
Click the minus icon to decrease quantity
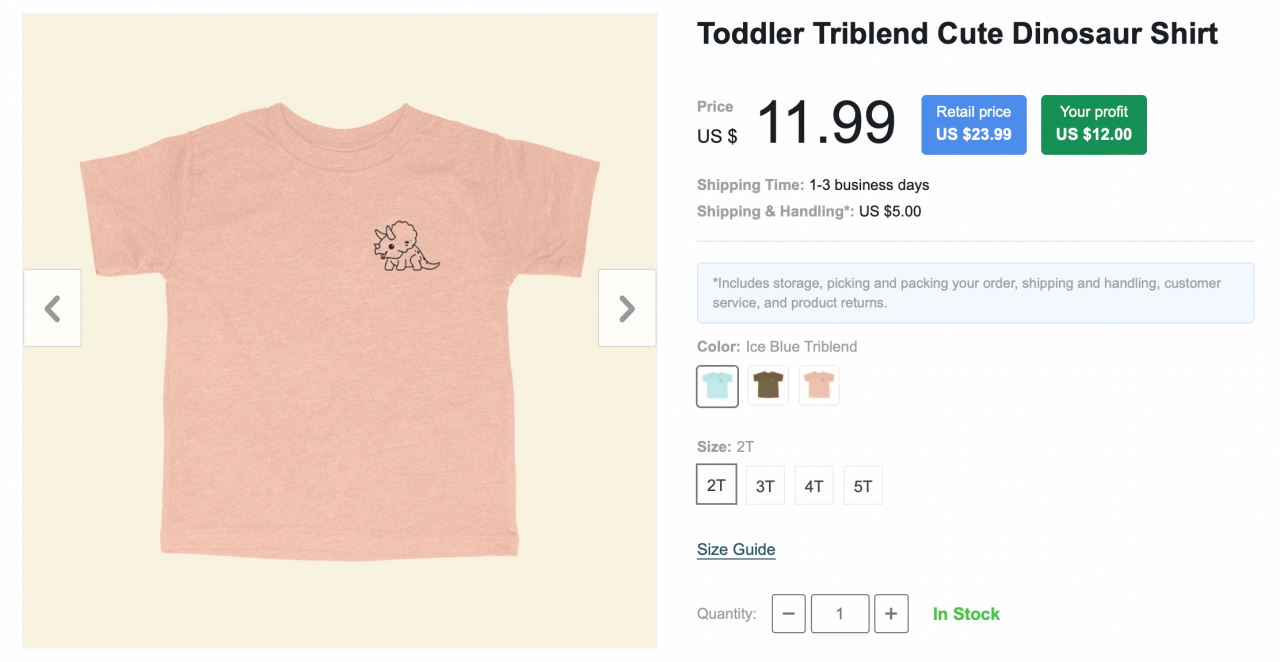pyautogui.click(x=788, y=613)
